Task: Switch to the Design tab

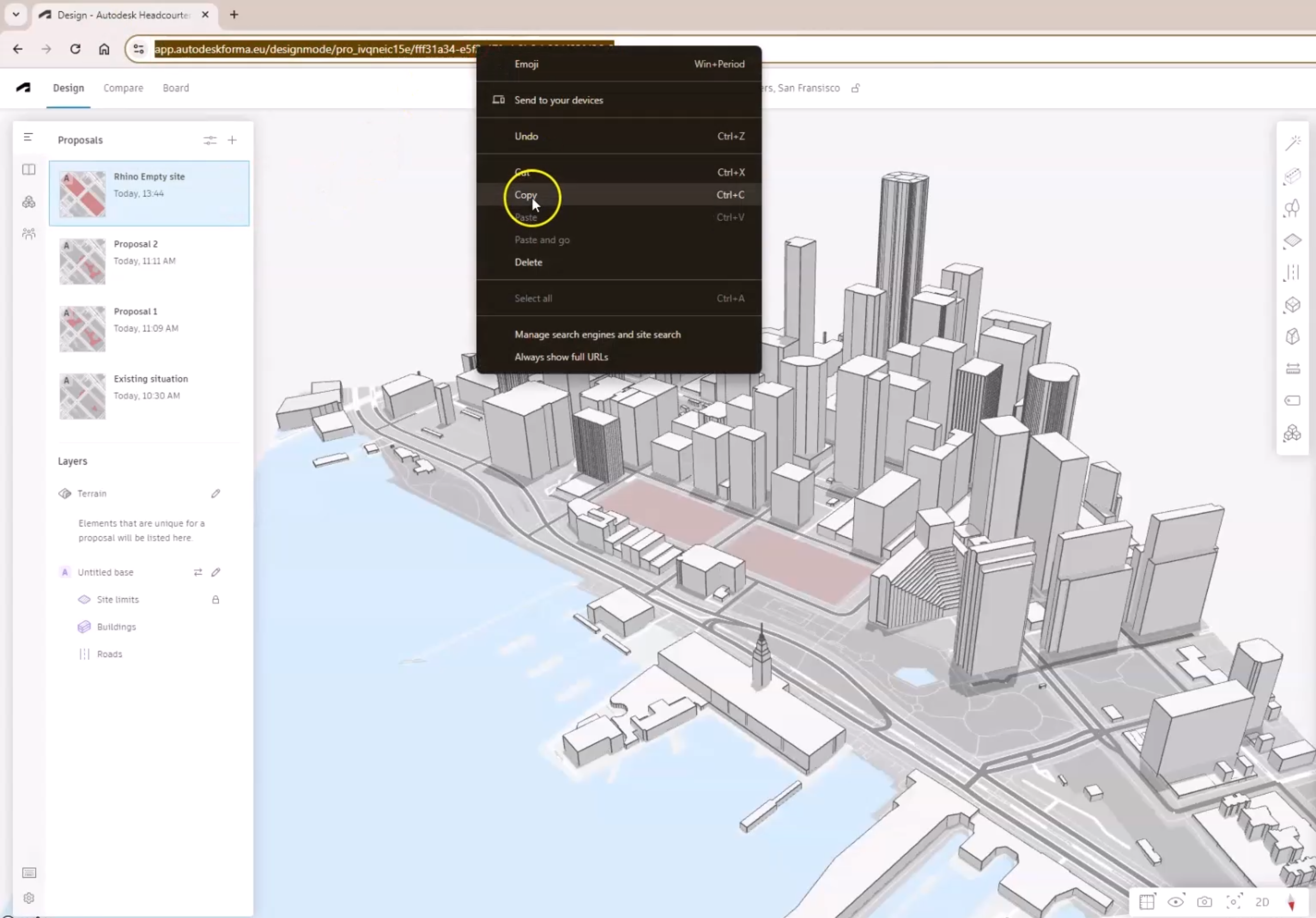Action: 68,88
